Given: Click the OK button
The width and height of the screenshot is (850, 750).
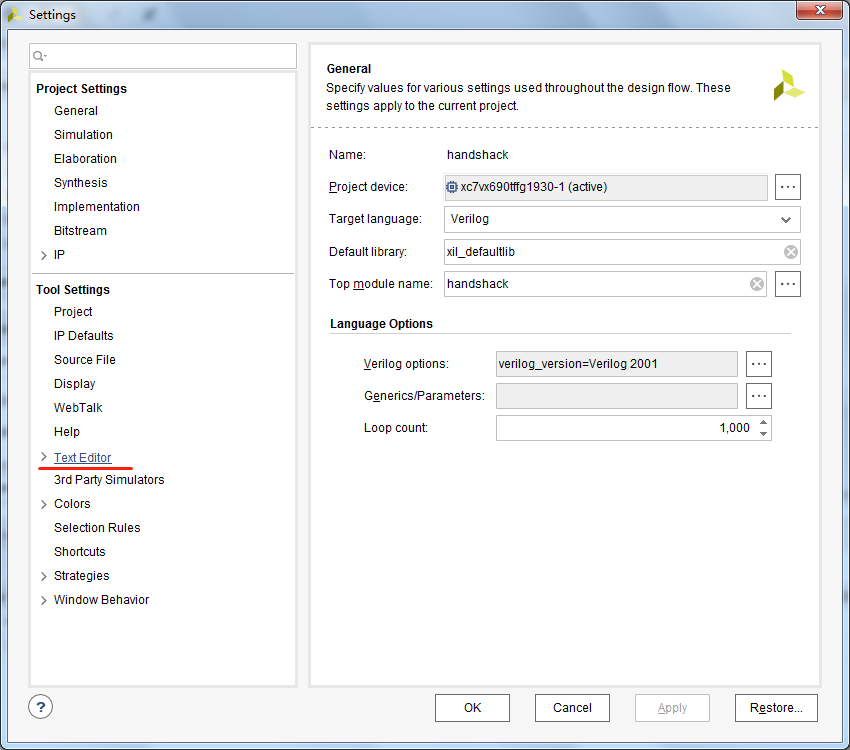Looking at the screenshot, I should click(x=472, y=708).
